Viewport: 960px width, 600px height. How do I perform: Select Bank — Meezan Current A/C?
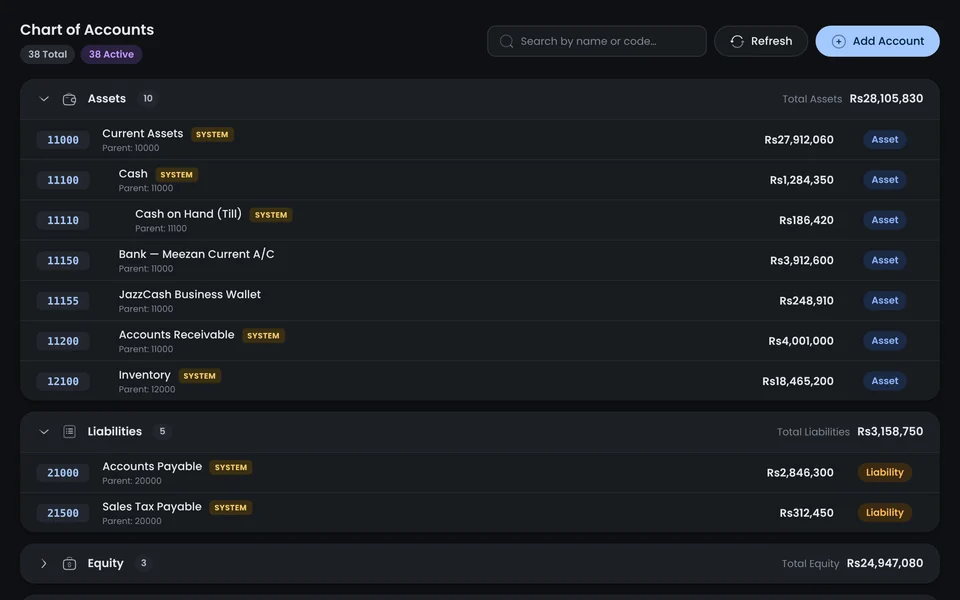coord(480,260)
